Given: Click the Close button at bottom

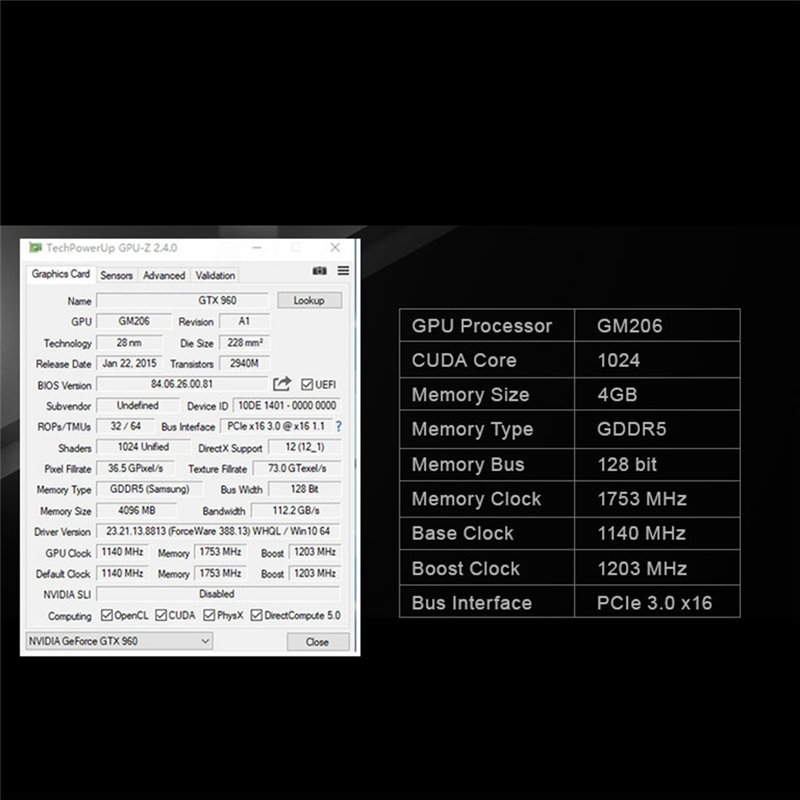Looking at the screenshot, I should tap(317, 641).
